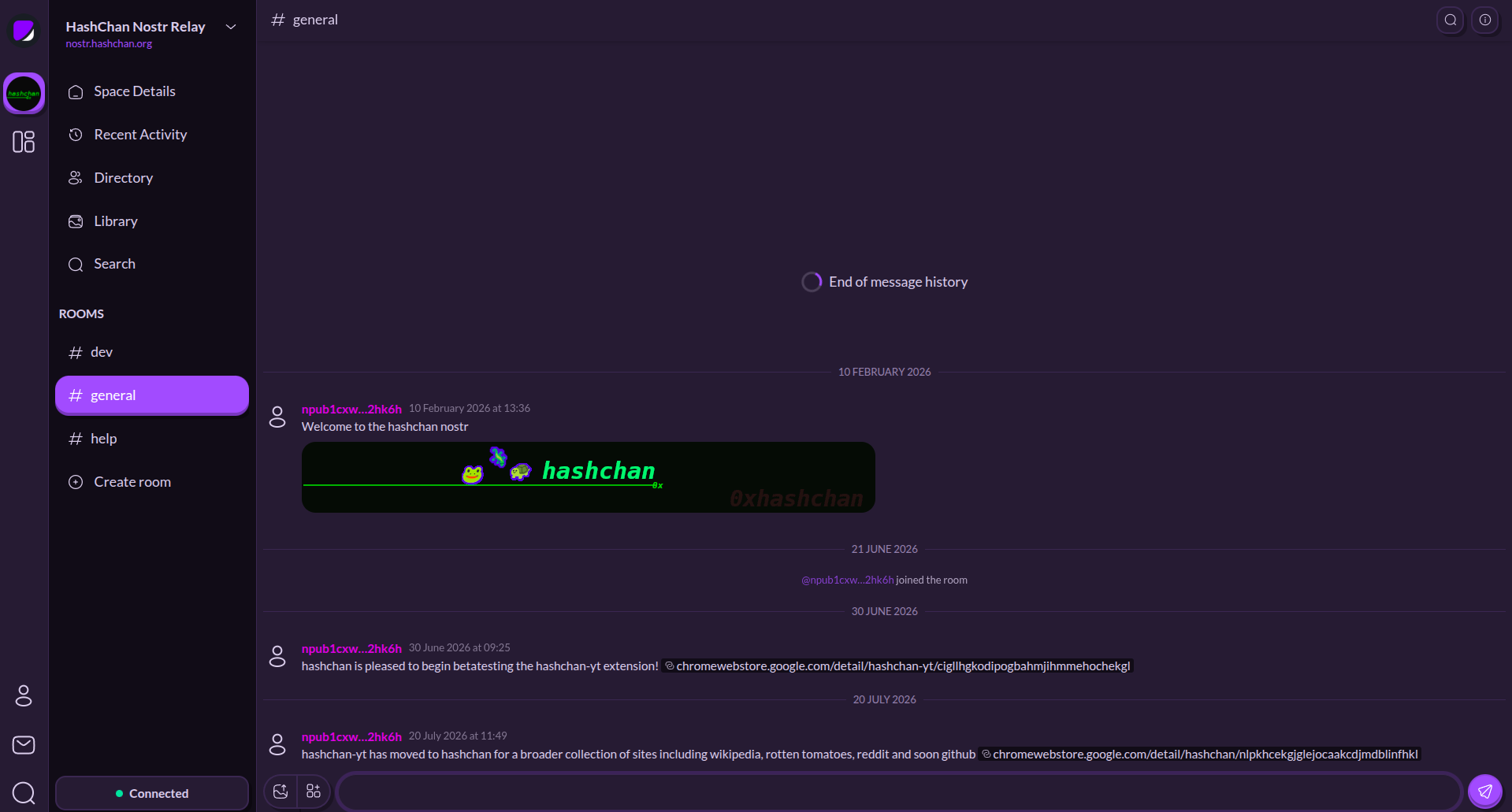
Task: Click the ROOMS section heading
Action: tap(81, 314)
